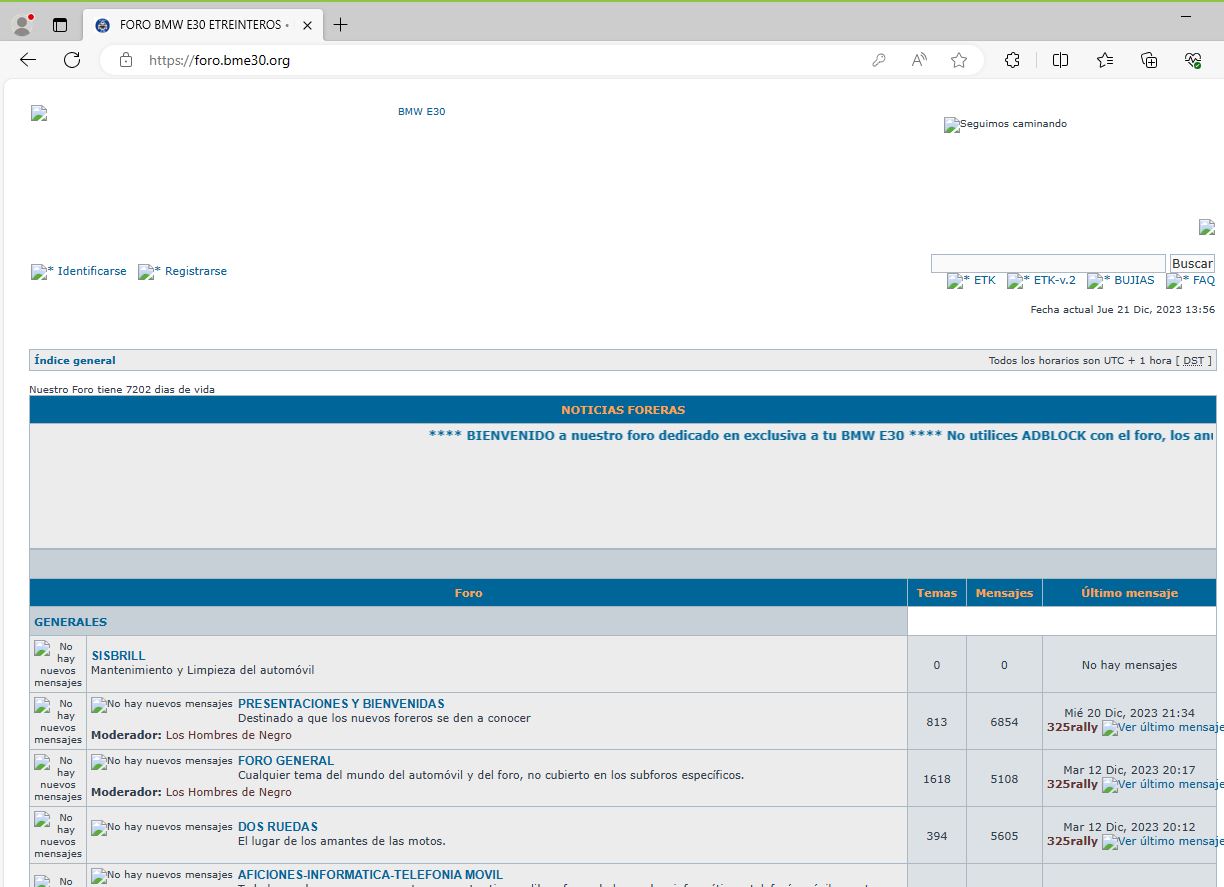Image resolution: width=1224 pixels, height=887 pixels.
Task: Click the Seguimos caminando image
Action: pyautogui.click(x=1005, y=125)
